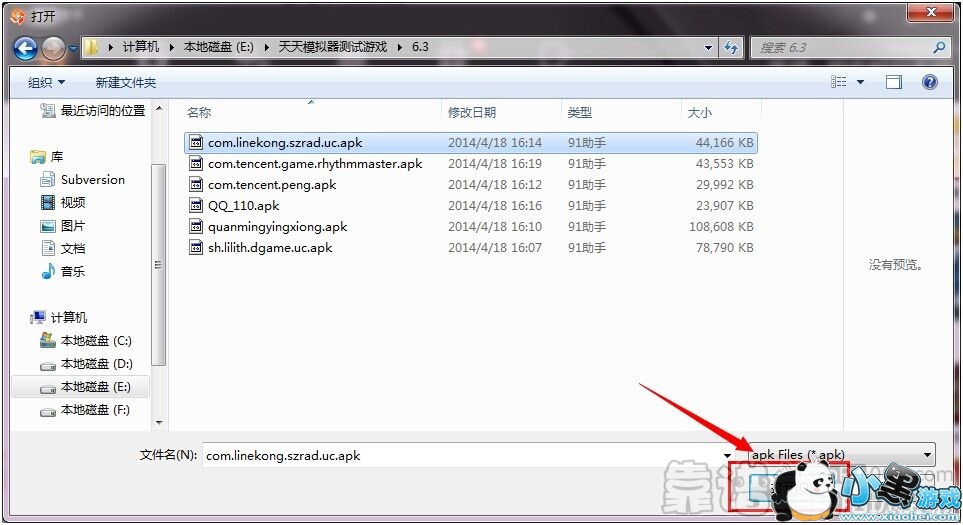
Task: Click the change view icon
Action: (838, 82)
